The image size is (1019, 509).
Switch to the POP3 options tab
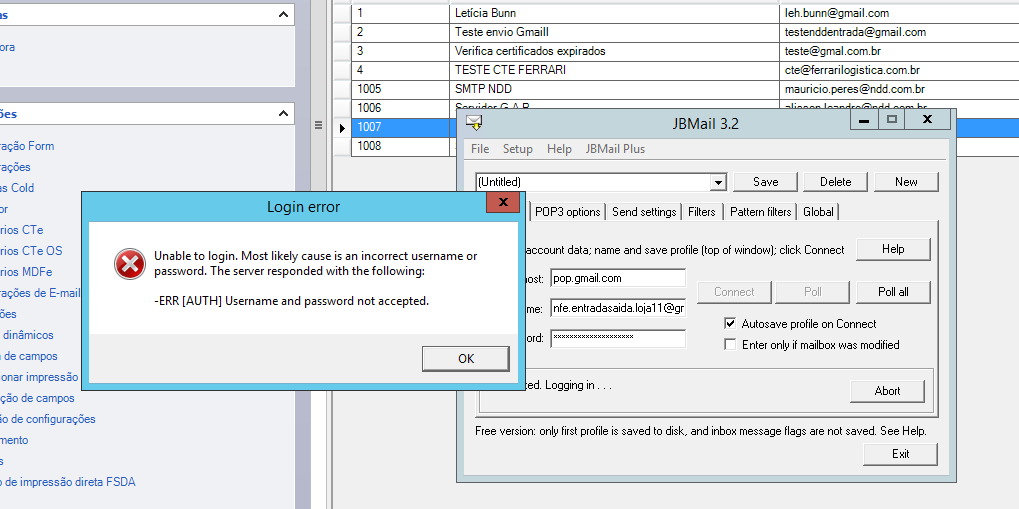click(568, 212)
